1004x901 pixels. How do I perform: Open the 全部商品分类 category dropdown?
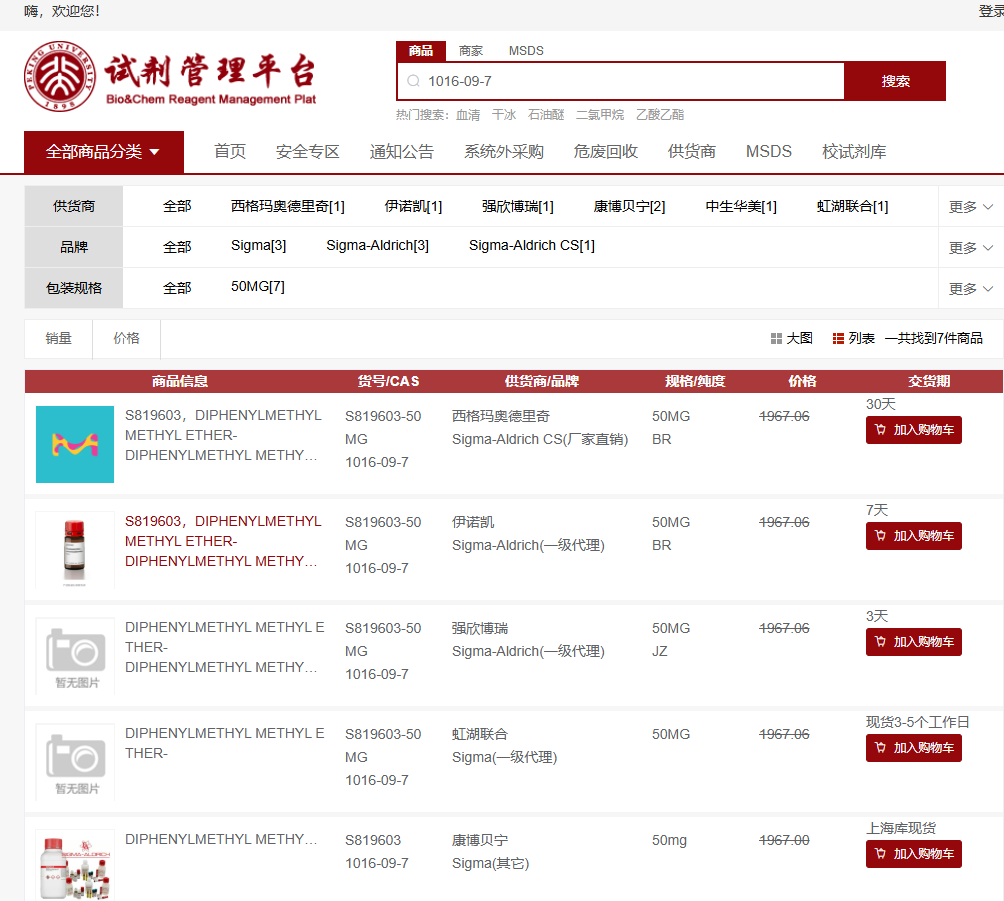[x=104, y=152]
